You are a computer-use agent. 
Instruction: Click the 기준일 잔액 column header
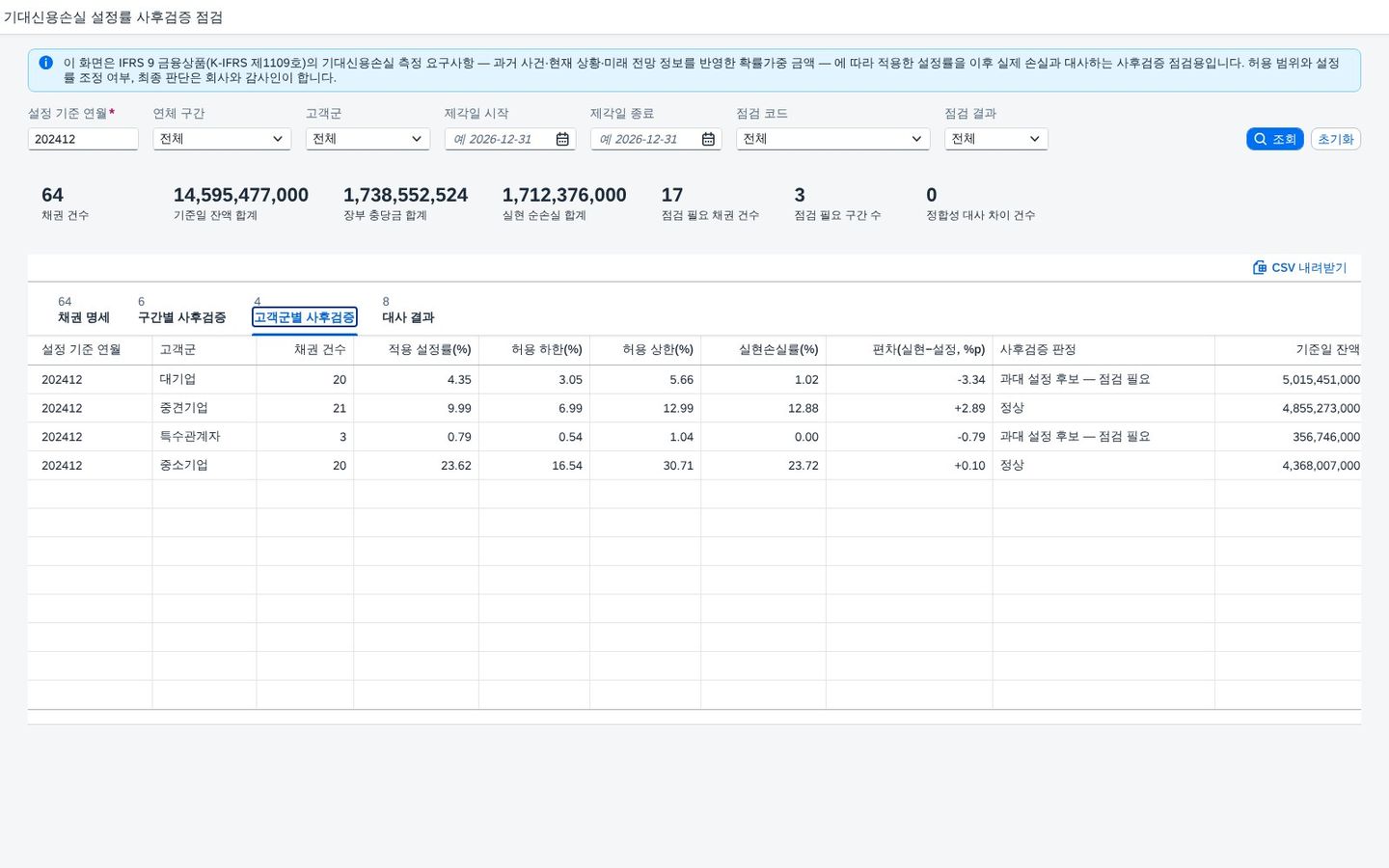point(1288,350)
